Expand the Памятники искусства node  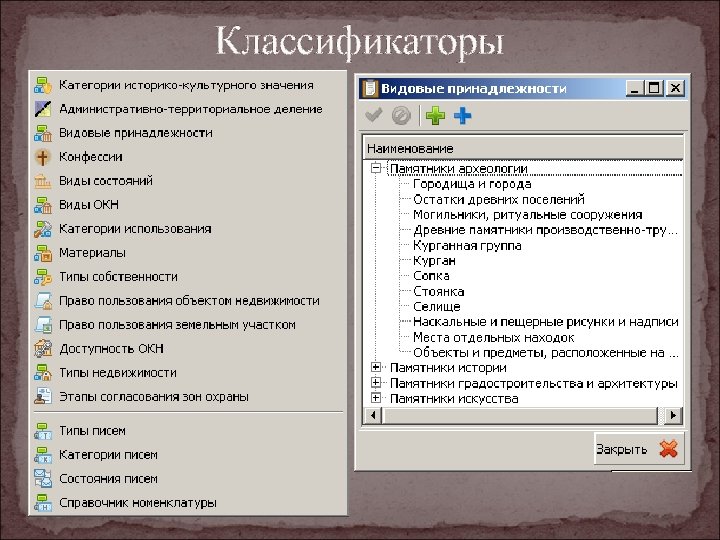[376, 398]
